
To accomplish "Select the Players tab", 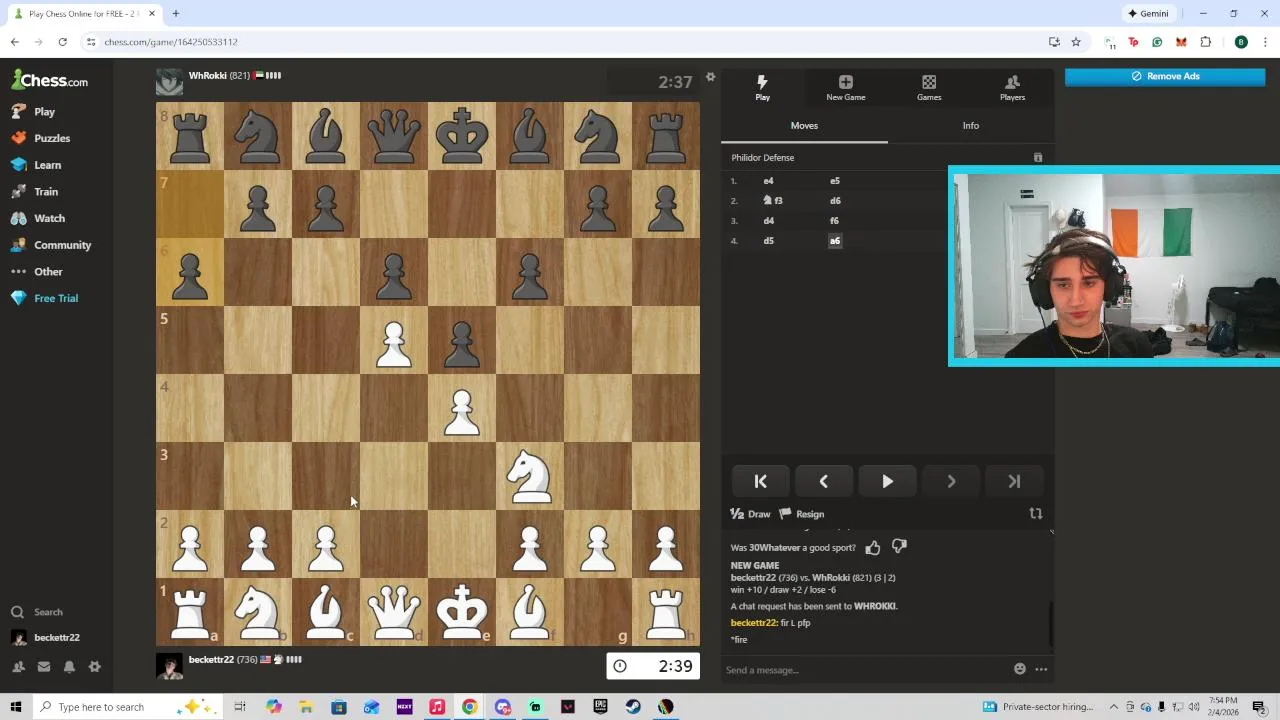I will pos(1012,88).
